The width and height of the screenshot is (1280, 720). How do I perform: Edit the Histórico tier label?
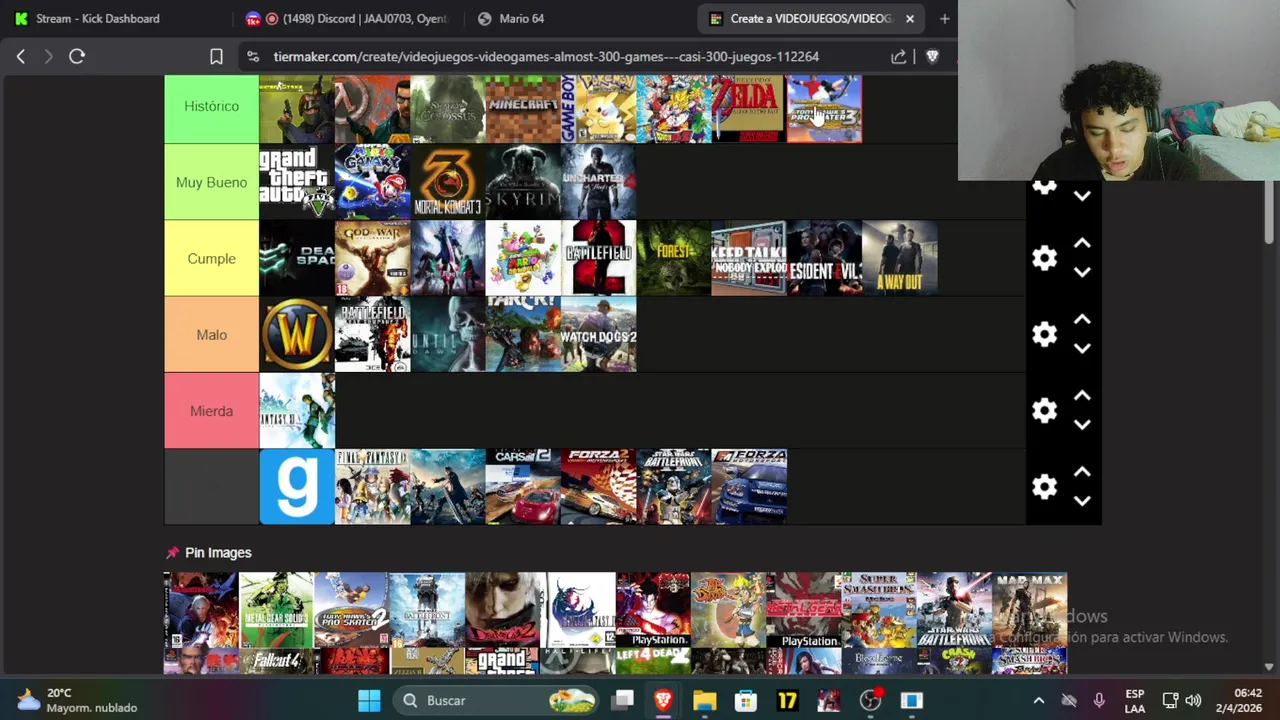[211, 106]
